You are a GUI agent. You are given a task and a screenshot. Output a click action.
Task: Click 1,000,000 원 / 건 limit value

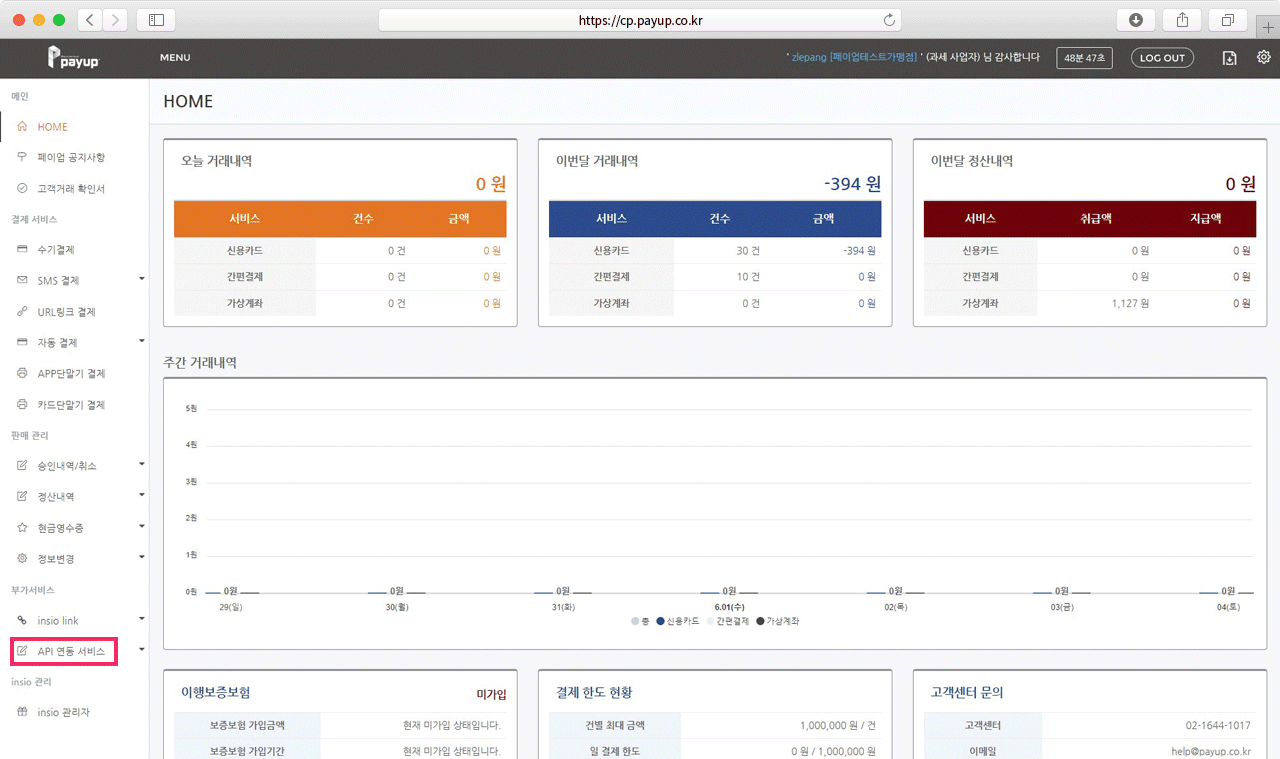coord(838,725)
